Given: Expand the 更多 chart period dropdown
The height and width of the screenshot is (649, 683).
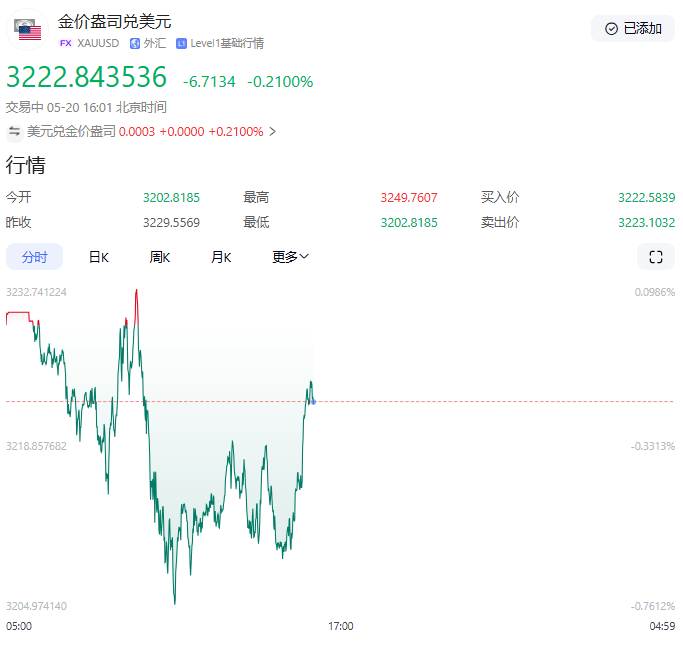Looking at the screenshot, I should [x=291, y=257].
